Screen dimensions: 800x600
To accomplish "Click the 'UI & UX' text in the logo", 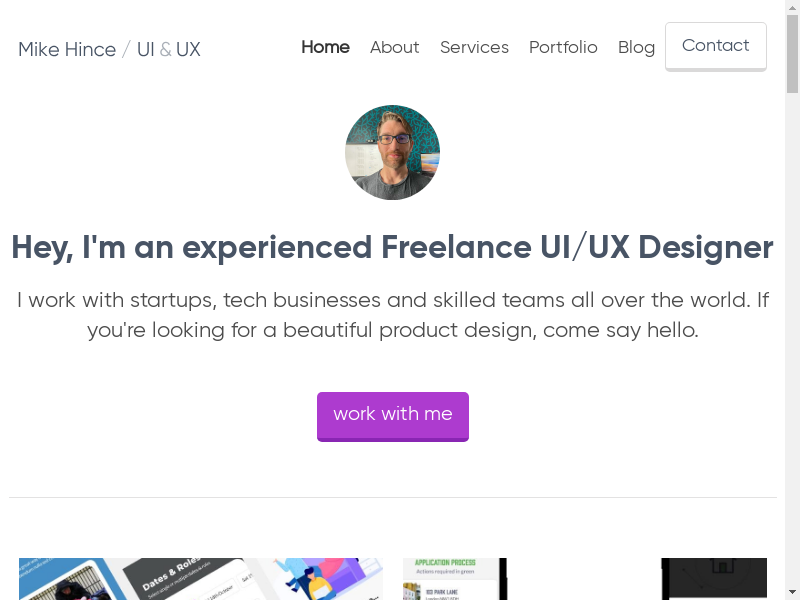I will pos(169,49).
